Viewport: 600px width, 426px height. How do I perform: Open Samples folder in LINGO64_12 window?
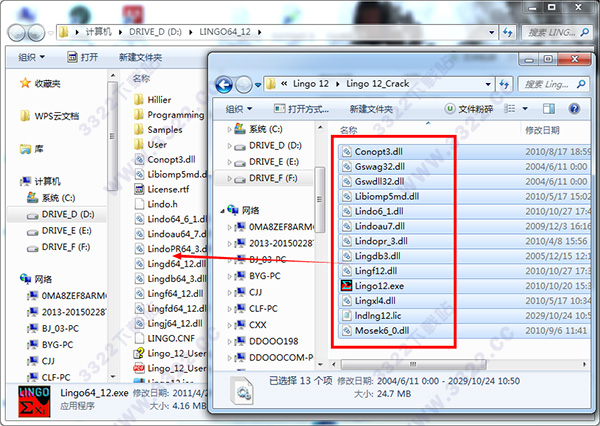point(158,130)
